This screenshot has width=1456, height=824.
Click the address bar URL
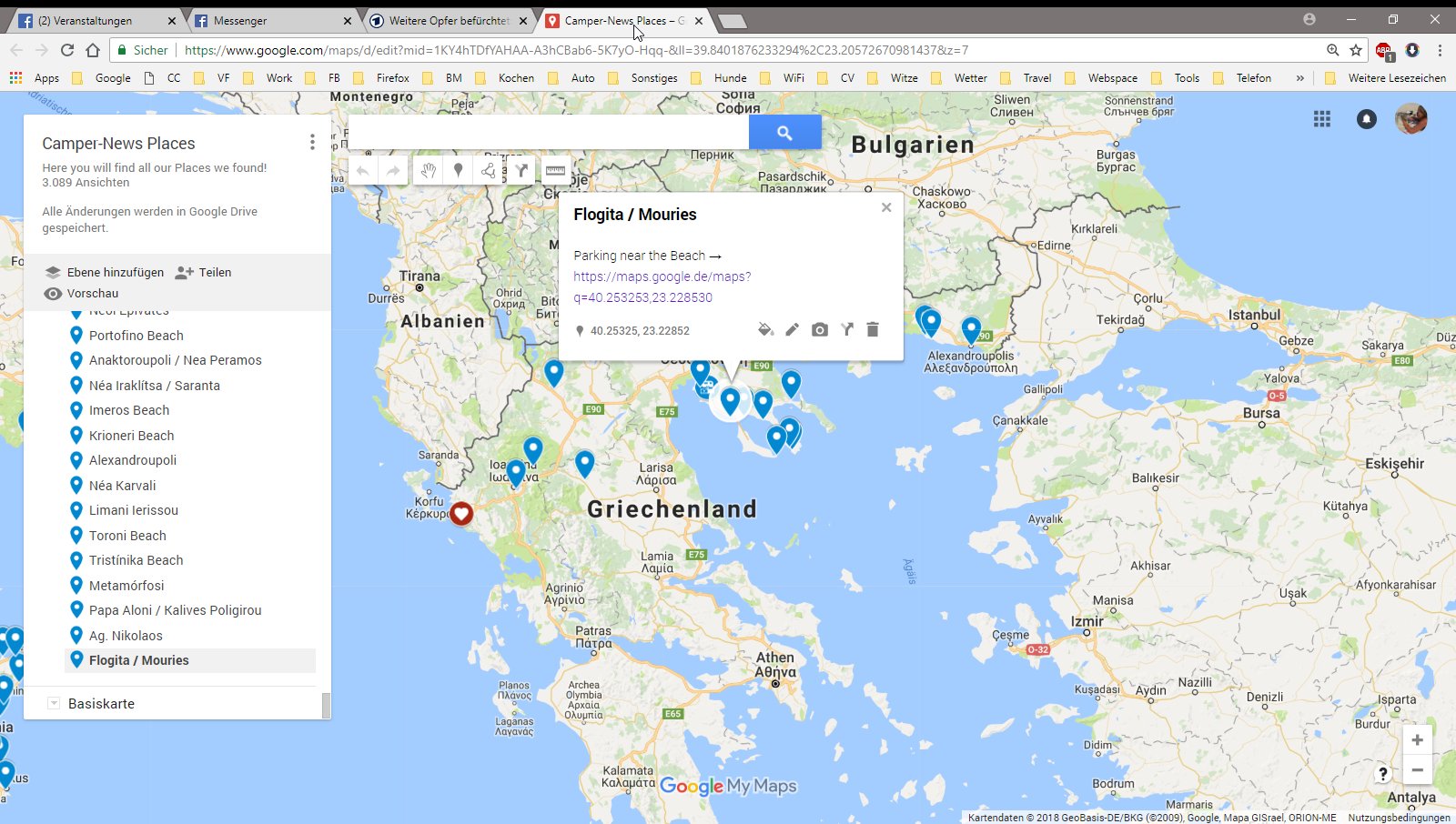(x=576, y=50)
